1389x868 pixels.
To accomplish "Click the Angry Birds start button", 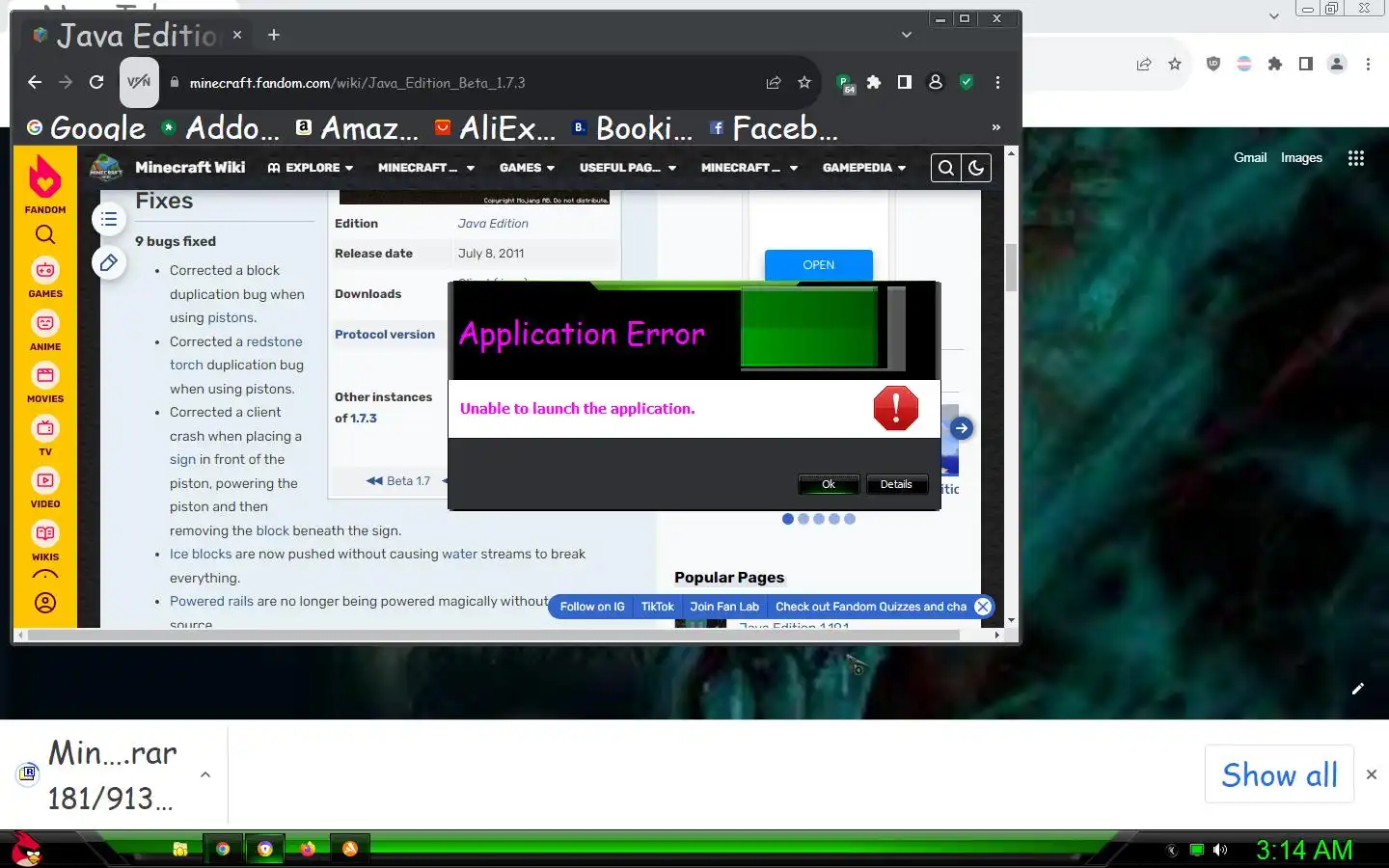I will tap(27, 850).
